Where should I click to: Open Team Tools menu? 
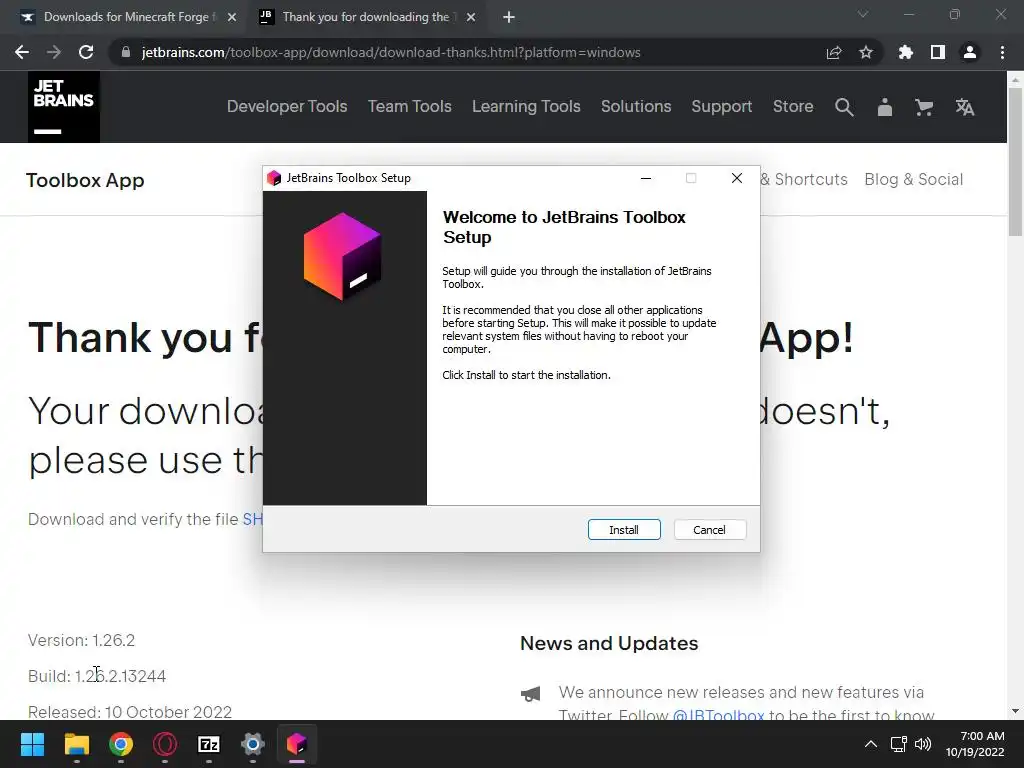[409, 106]
